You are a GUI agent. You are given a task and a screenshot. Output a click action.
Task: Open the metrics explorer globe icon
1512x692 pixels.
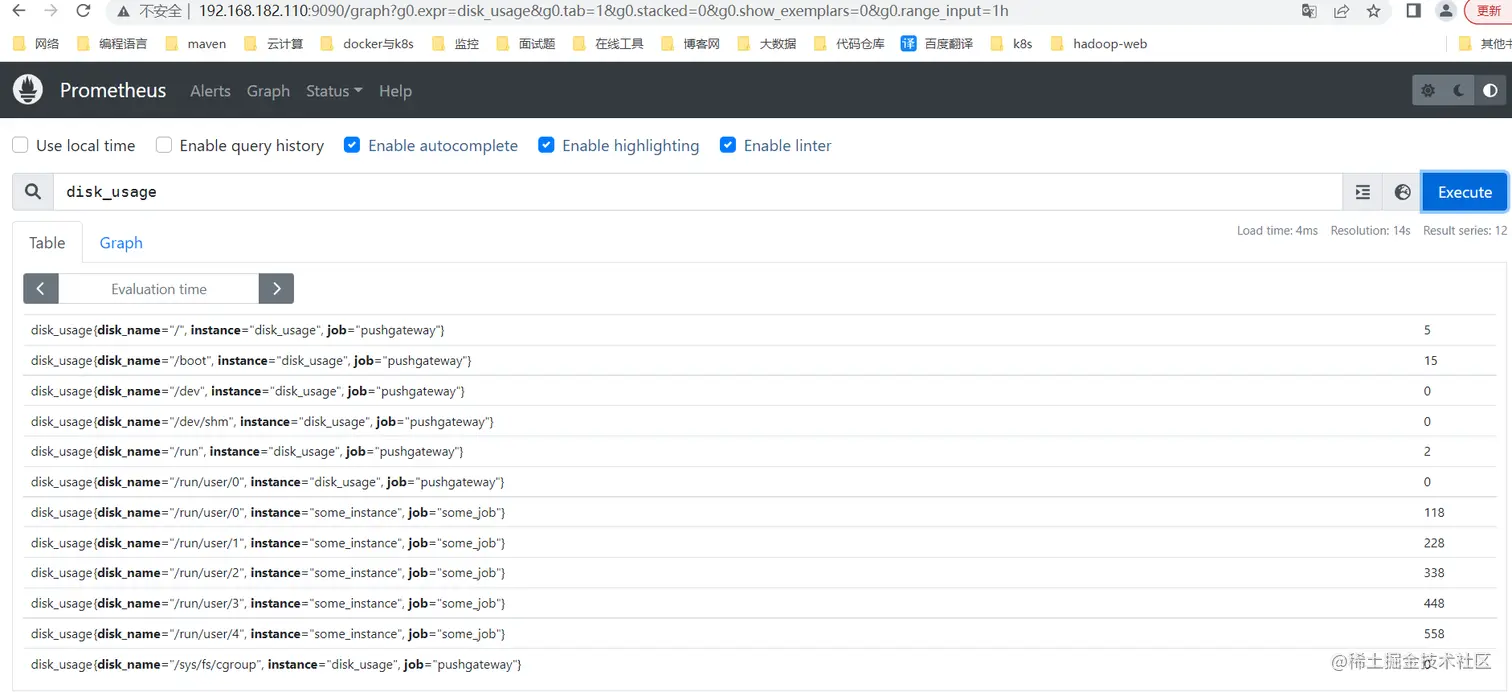pos(1402,192)
